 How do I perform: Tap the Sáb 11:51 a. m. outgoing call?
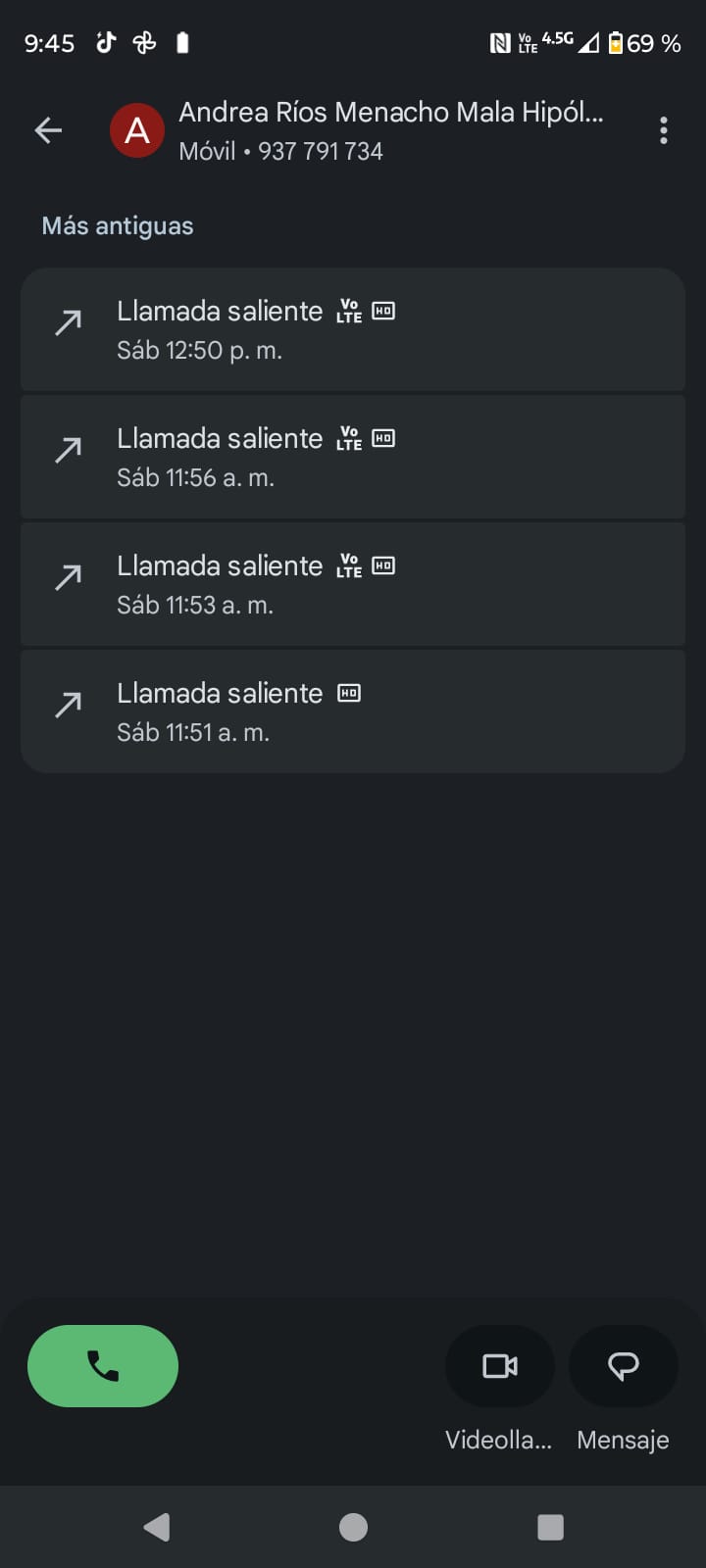click(x=353, y=711)
